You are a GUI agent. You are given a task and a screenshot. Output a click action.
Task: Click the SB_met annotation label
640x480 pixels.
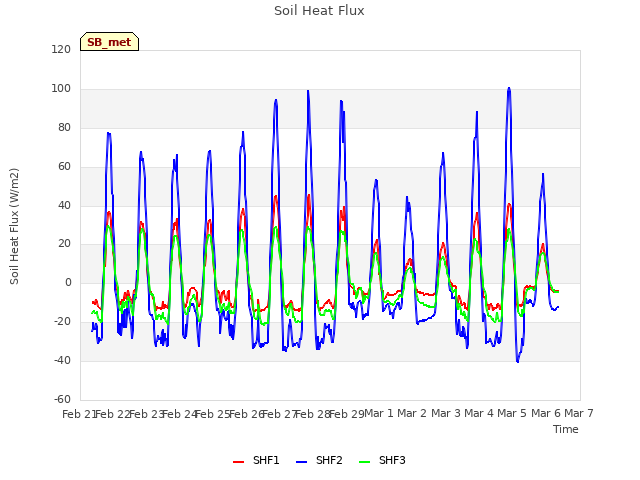point(109,42)
